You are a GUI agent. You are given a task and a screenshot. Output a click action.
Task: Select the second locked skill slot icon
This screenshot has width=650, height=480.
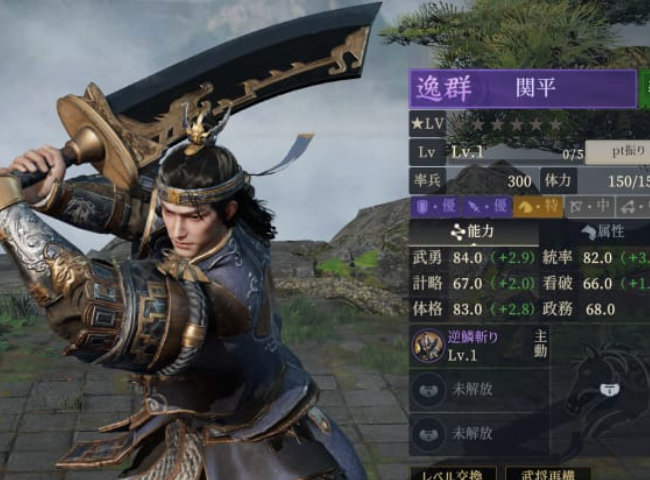coord(429,434)
